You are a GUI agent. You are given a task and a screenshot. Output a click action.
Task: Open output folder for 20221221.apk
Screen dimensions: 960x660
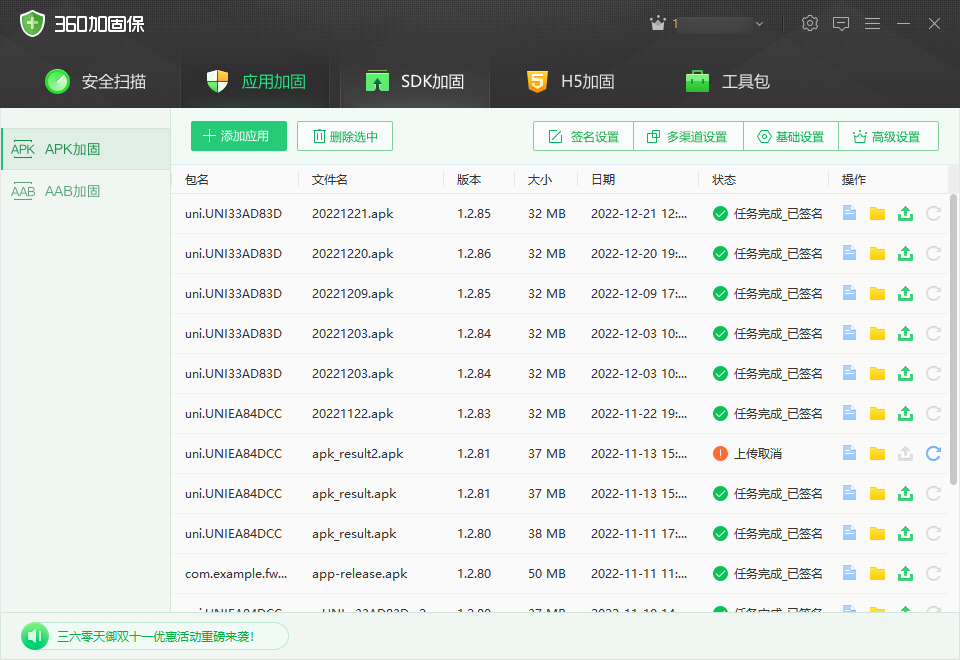(x=877, y=213)
